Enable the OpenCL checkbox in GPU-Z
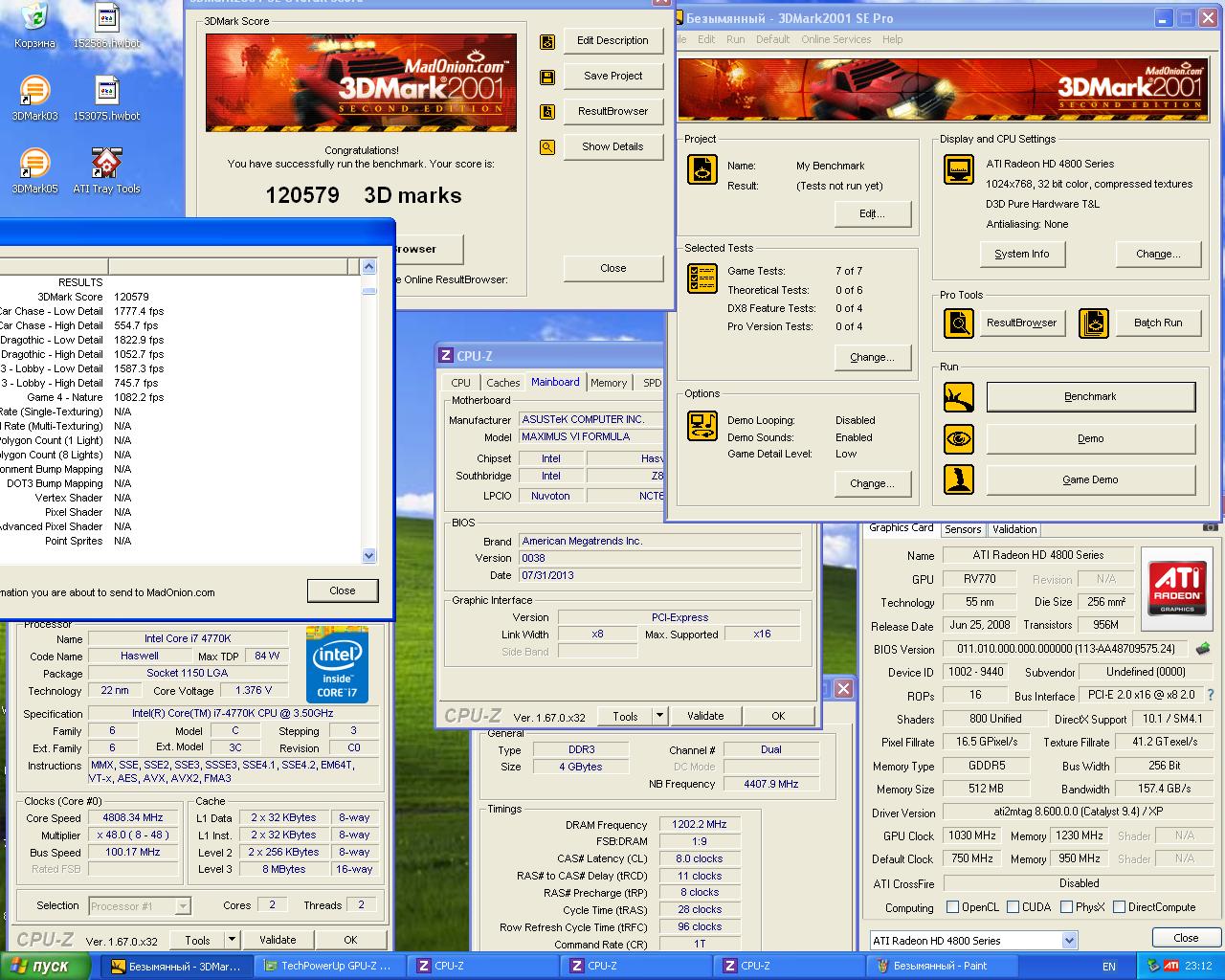This screenshot has width=1225, height=980. point(952,907)
